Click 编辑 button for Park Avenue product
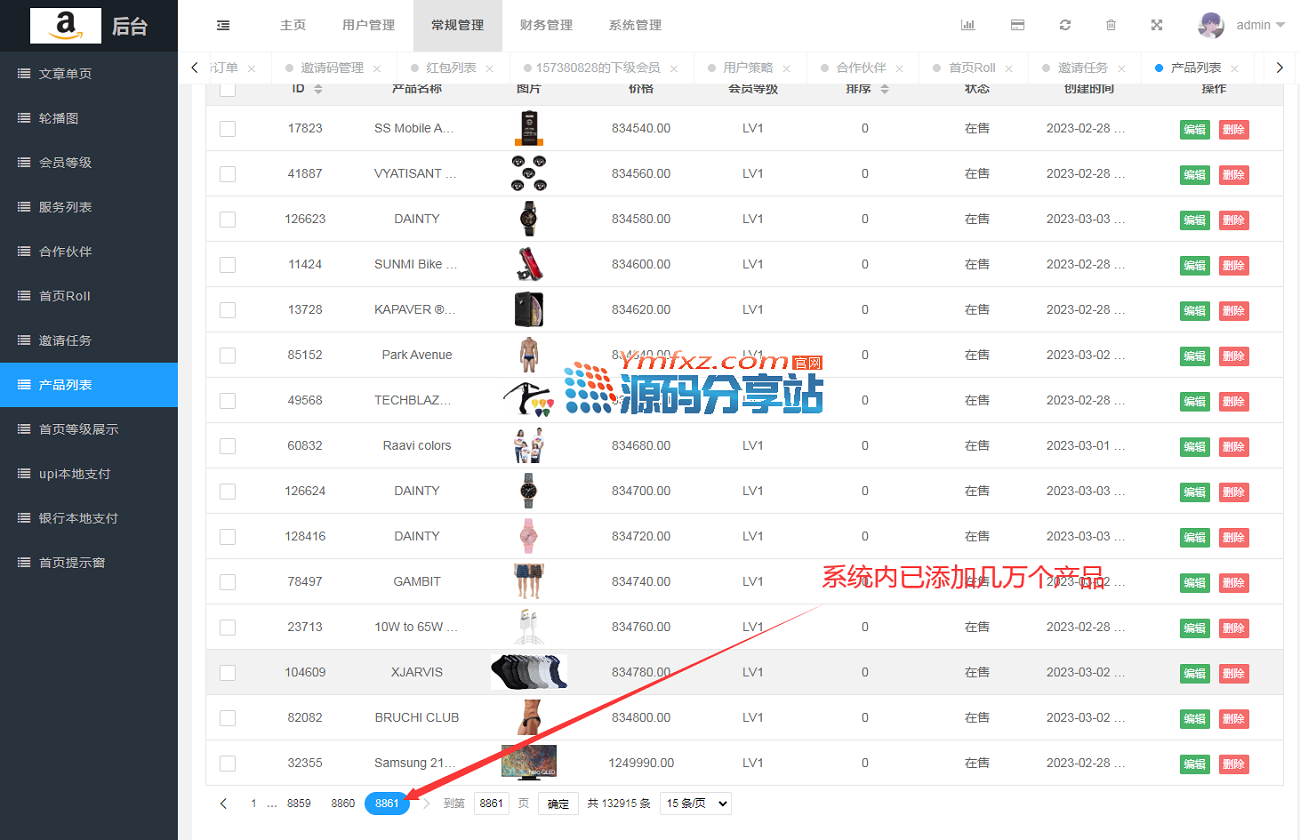Image resolution: width=1300 pixels, height=840 pixels. coord(1194,356)
